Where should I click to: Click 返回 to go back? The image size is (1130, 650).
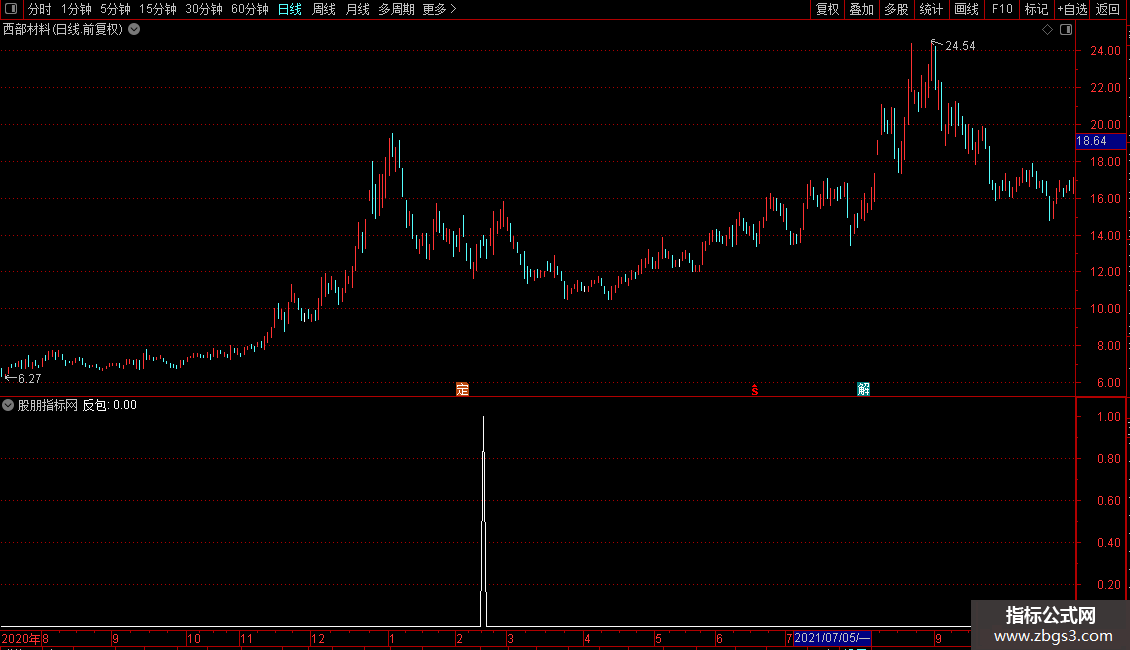pos(1108,9)
